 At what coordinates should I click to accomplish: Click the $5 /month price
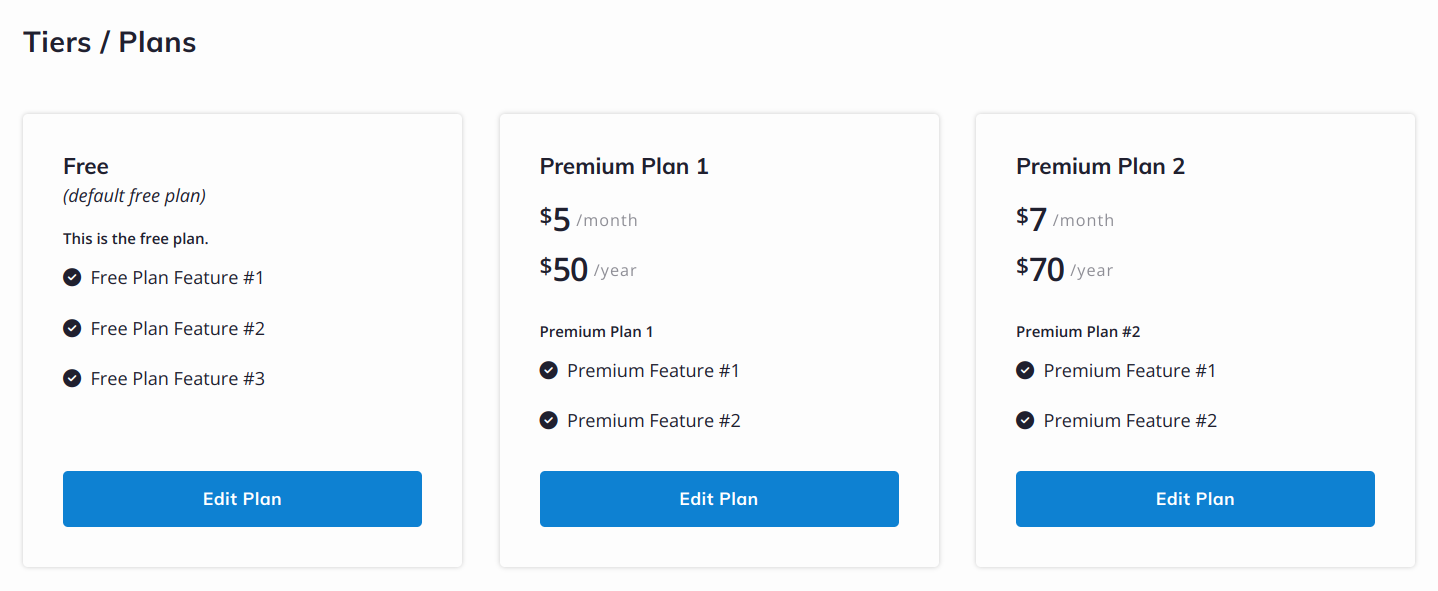click(x=588, y=219)
